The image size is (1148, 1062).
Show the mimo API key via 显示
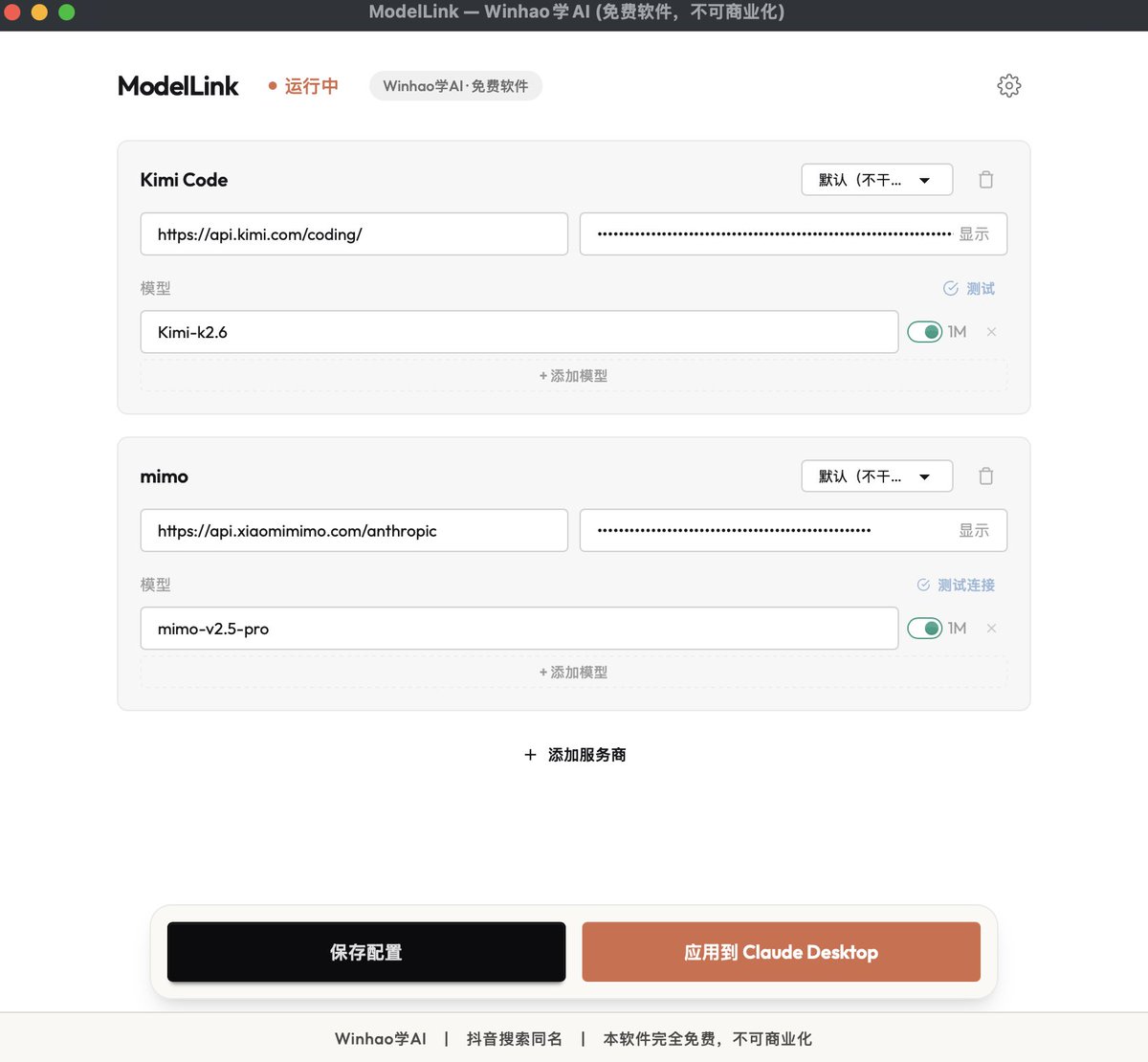pyautogui.click(x=974, y=531)
